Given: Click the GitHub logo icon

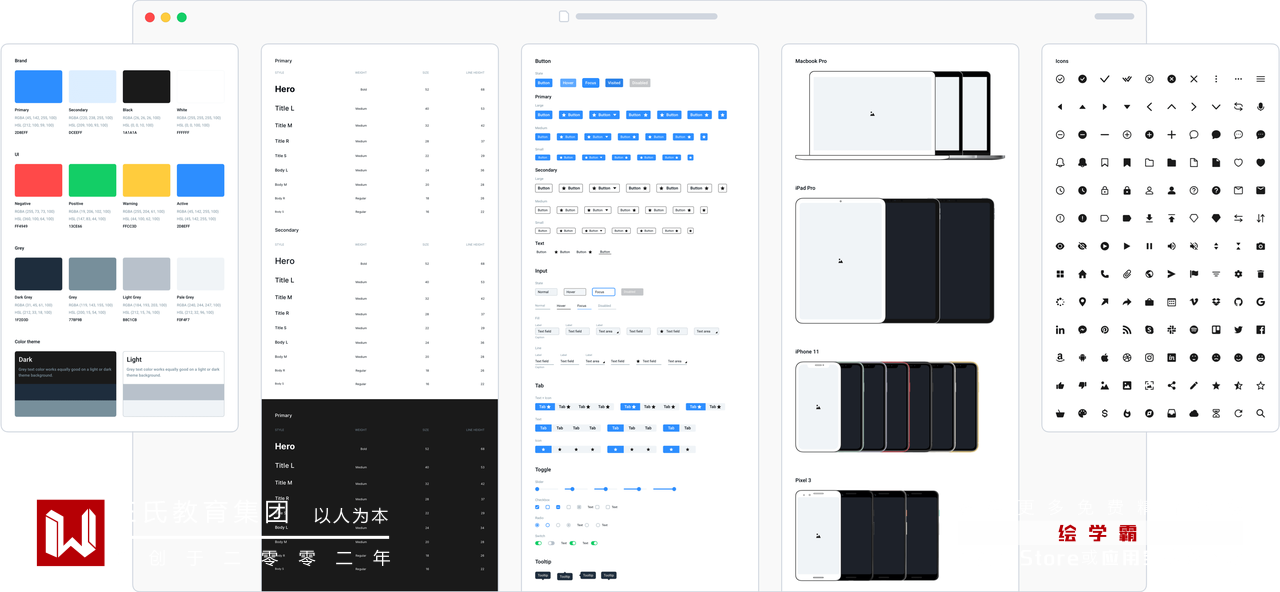Looking at the screenshot, I should [x=1238, y=301].
